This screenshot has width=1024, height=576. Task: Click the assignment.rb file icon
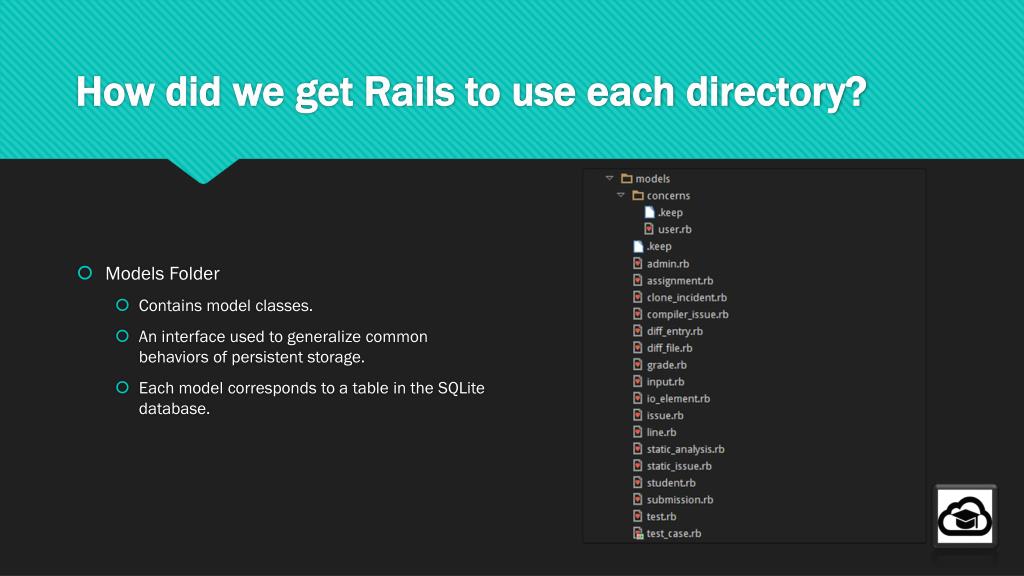[x=638, y=280]
